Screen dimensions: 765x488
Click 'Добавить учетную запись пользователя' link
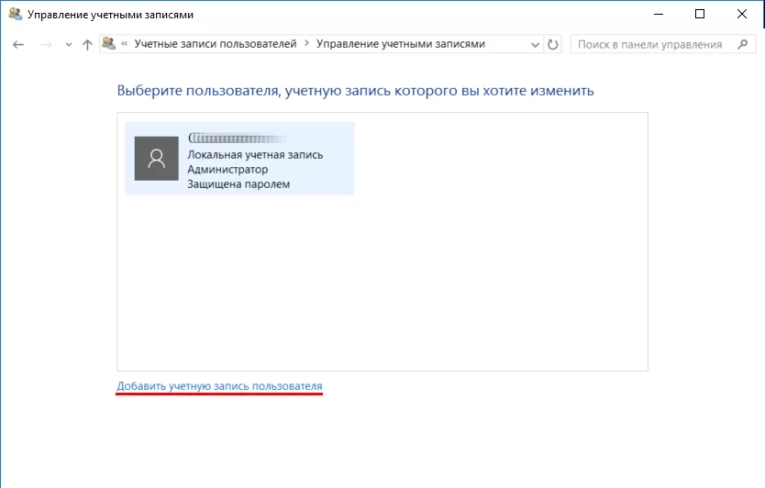pos(219,385)
